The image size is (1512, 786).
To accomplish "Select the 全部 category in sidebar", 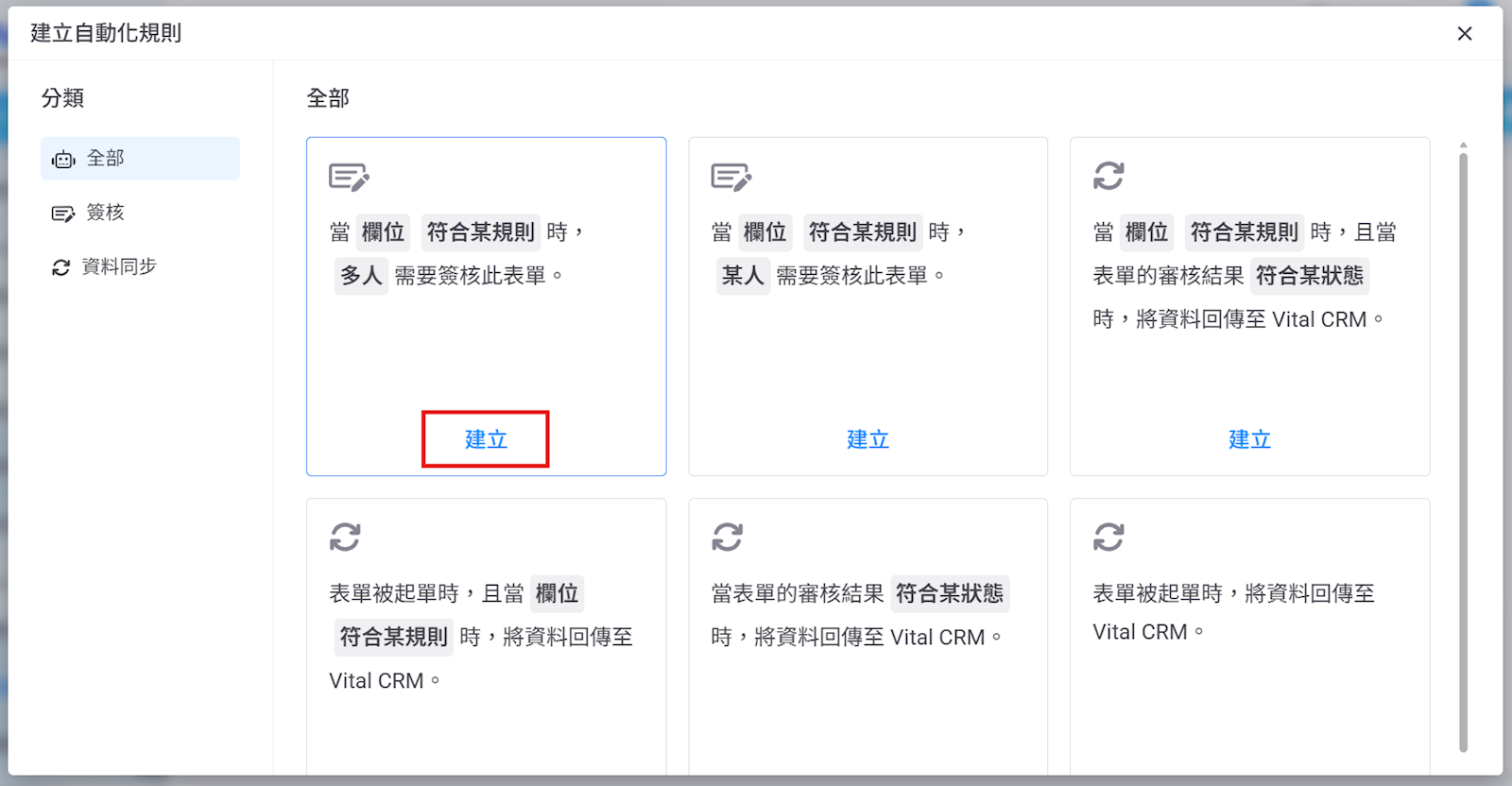I will [140, 159].
